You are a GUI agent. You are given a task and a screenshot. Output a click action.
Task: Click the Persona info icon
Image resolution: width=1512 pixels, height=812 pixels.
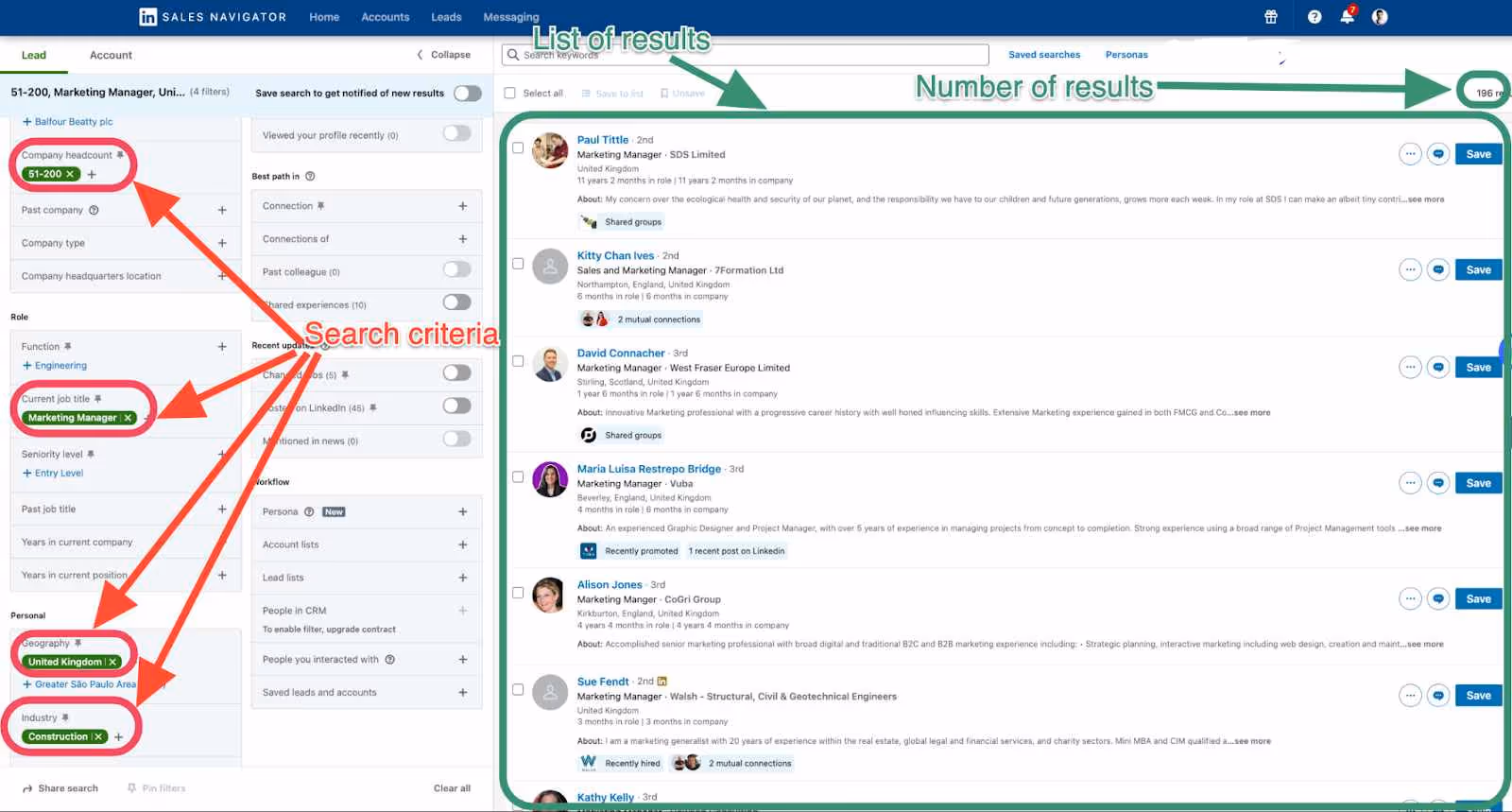point(309,511)
